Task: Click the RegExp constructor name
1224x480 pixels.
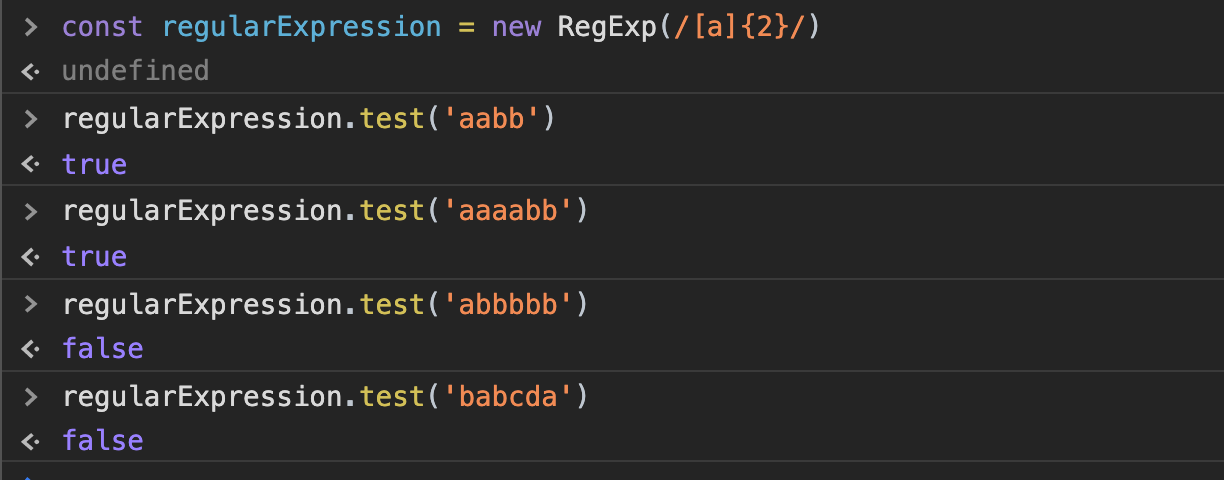Action: tap(607, 27)
